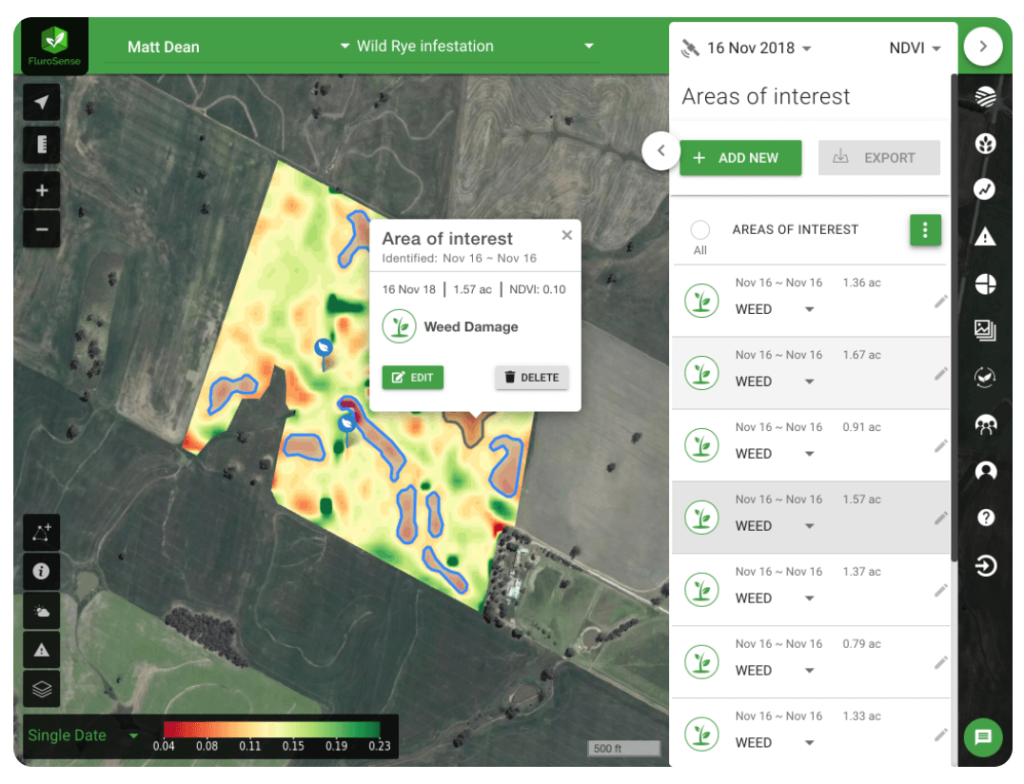Viewport: 1024px width, 784px height.
Task: Select the ruler measurement tool
Action: click(x=41, y=145)
